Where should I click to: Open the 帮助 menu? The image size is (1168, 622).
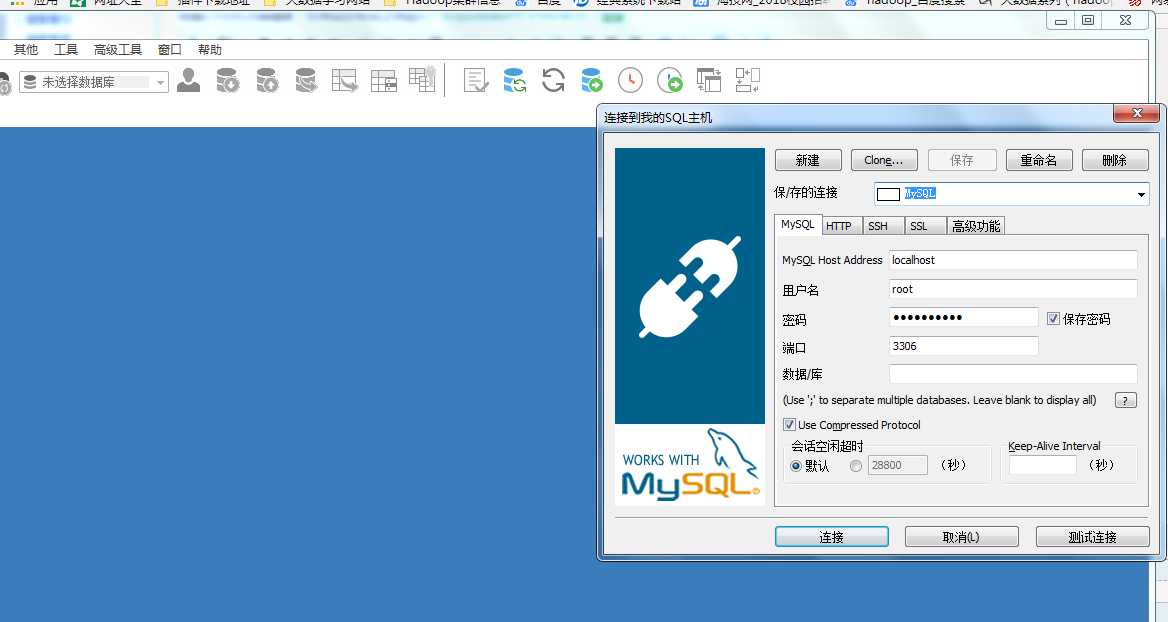(209, 49)
